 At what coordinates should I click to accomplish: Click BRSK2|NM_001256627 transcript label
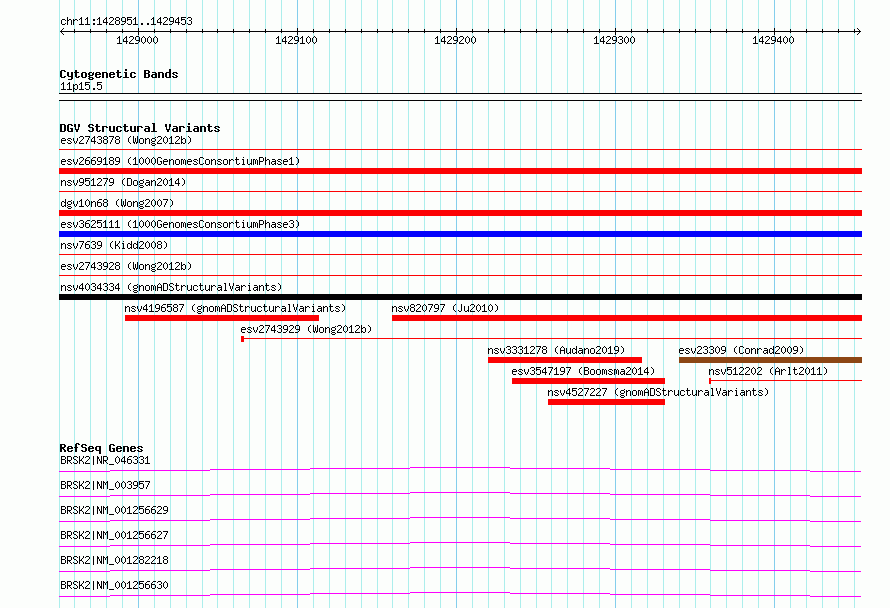tap(114, 535)
